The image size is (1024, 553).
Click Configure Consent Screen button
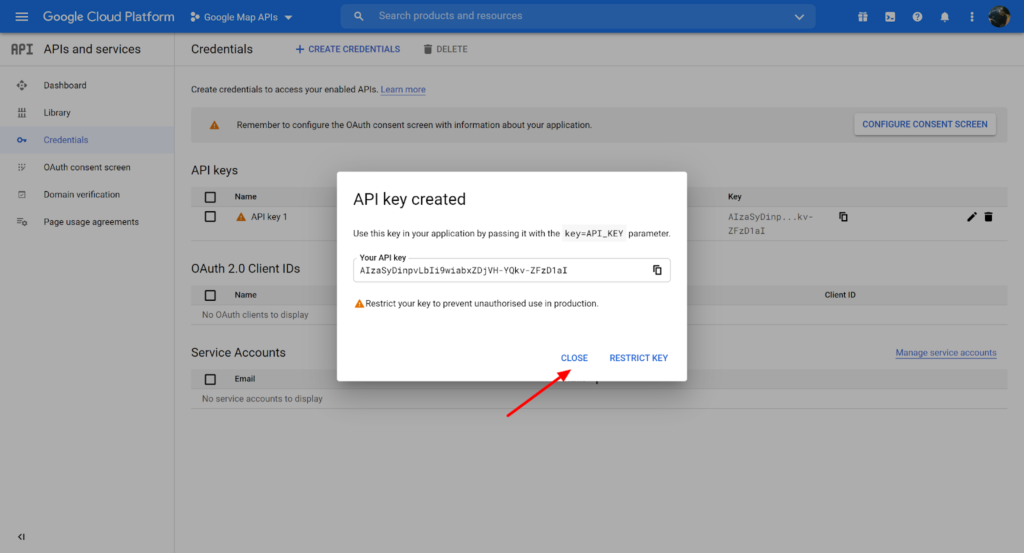925,124
